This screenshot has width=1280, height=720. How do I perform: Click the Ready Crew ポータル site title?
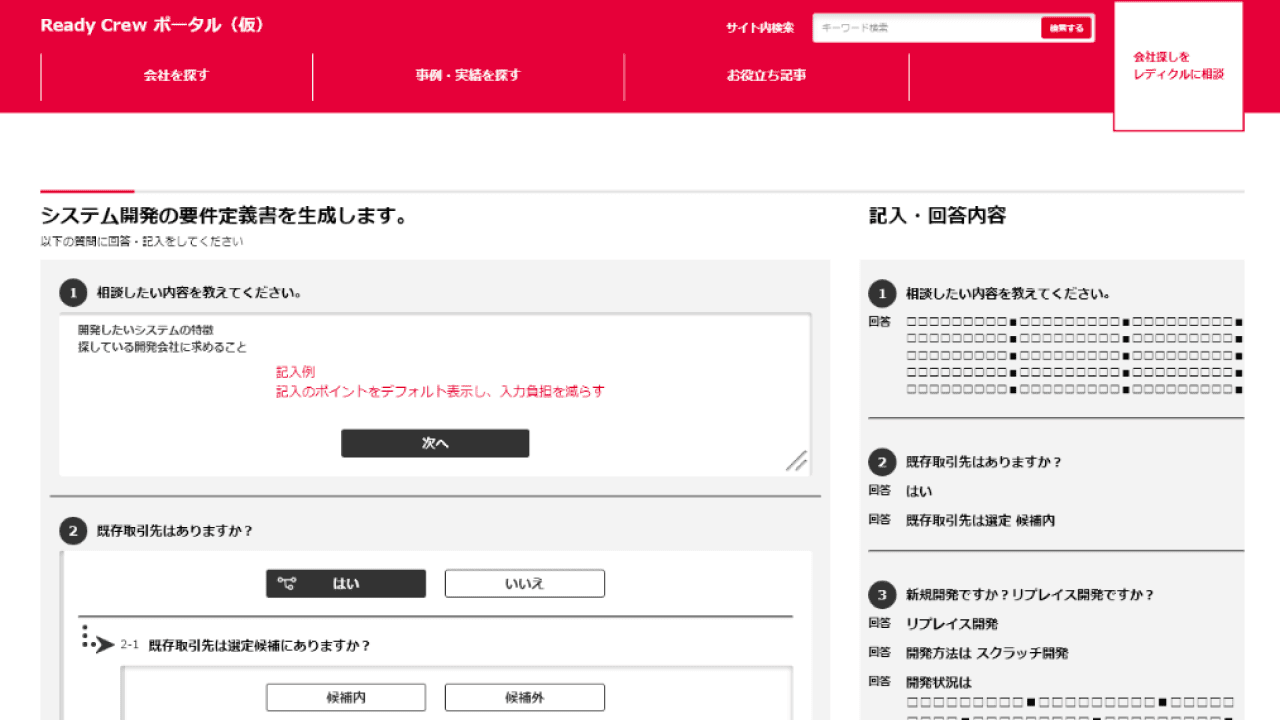point(153,25)
